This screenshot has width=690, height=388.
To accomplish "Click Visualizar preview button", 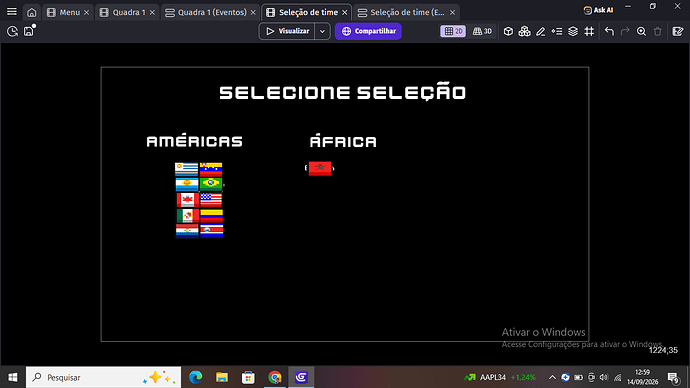I will [x=287, y=31].
